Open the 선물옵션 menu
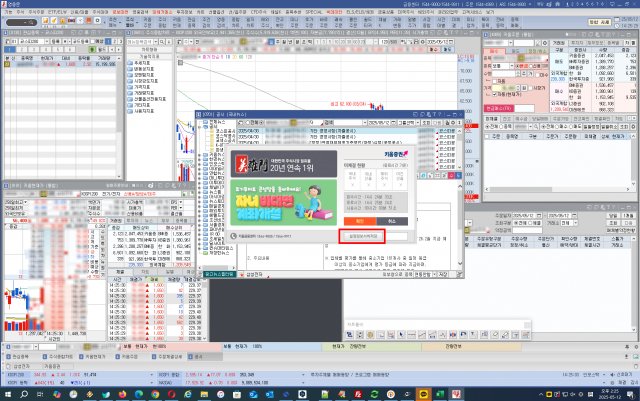Screen dimensions: 640x401 (216, 12)
